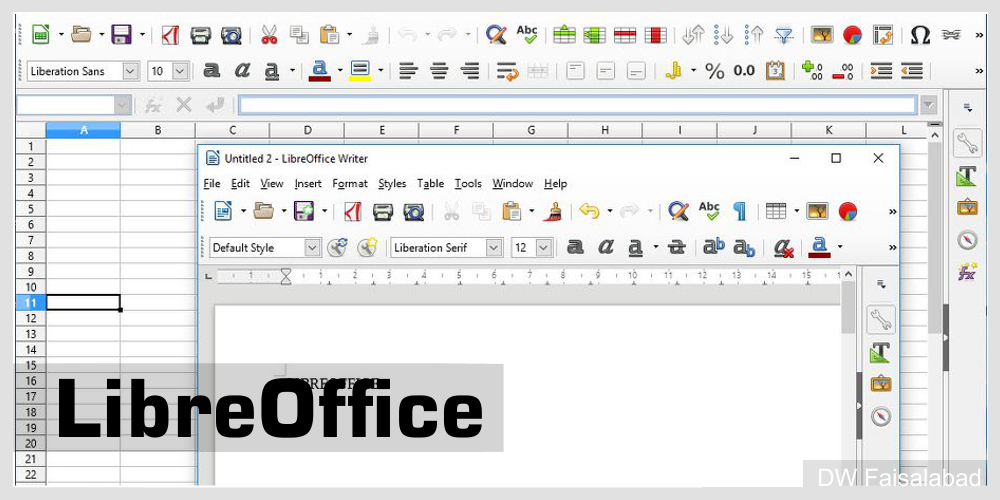Click into Calc formula input line
This screenshot has width=1000, height=500.
(578, 105)
